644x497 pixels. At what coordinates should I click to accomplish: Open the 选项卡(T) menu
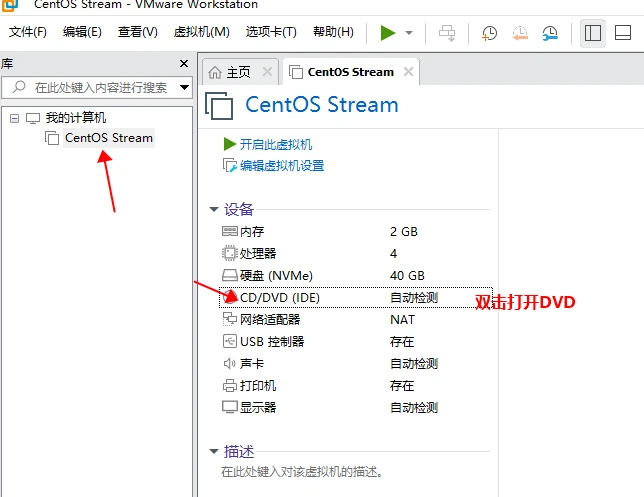(271, 32)
